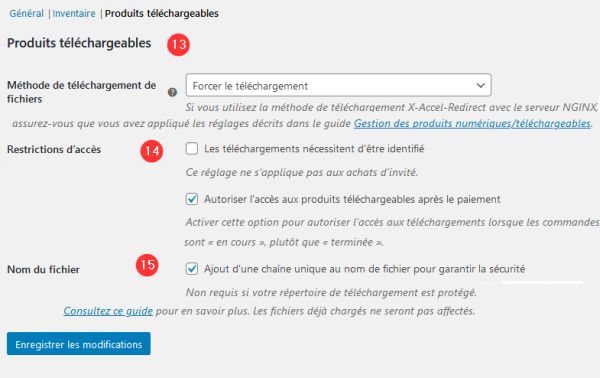Click the red number 13 marker
Viewport: 600px width, 378px height.
(178, 45)
